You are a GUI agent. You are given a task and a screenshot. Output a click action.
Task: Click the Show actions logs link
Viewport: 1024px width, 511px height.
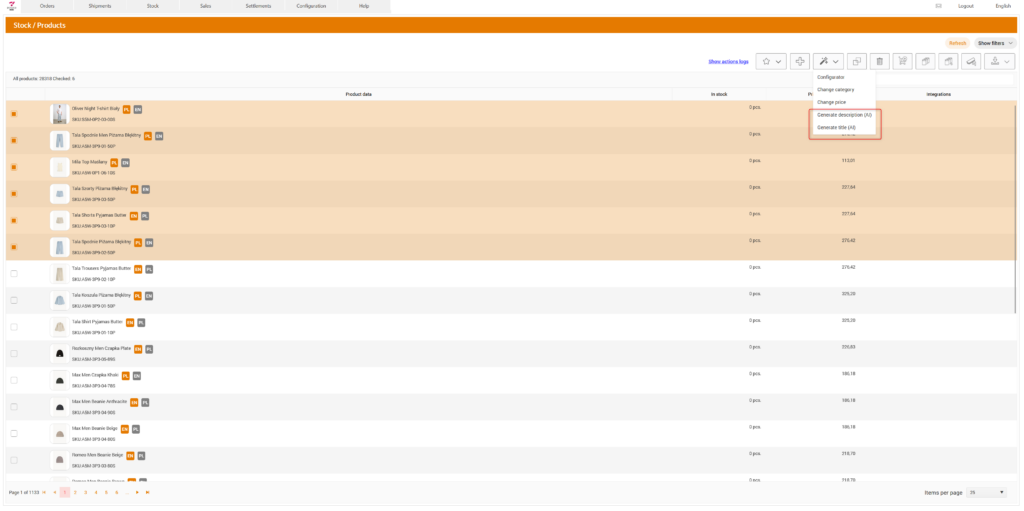coord(728,61)
